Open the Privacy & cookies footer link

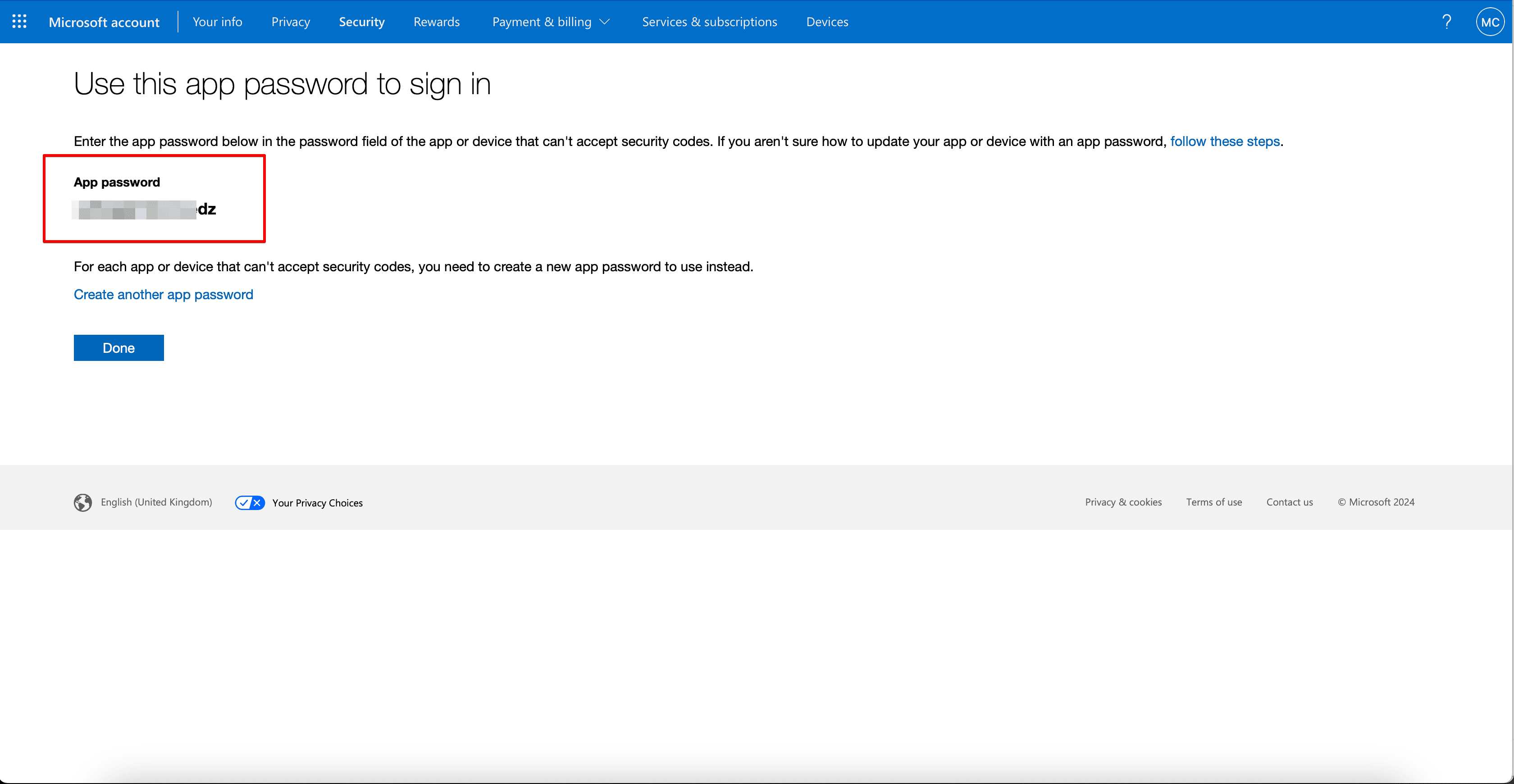coord(1122,502)
